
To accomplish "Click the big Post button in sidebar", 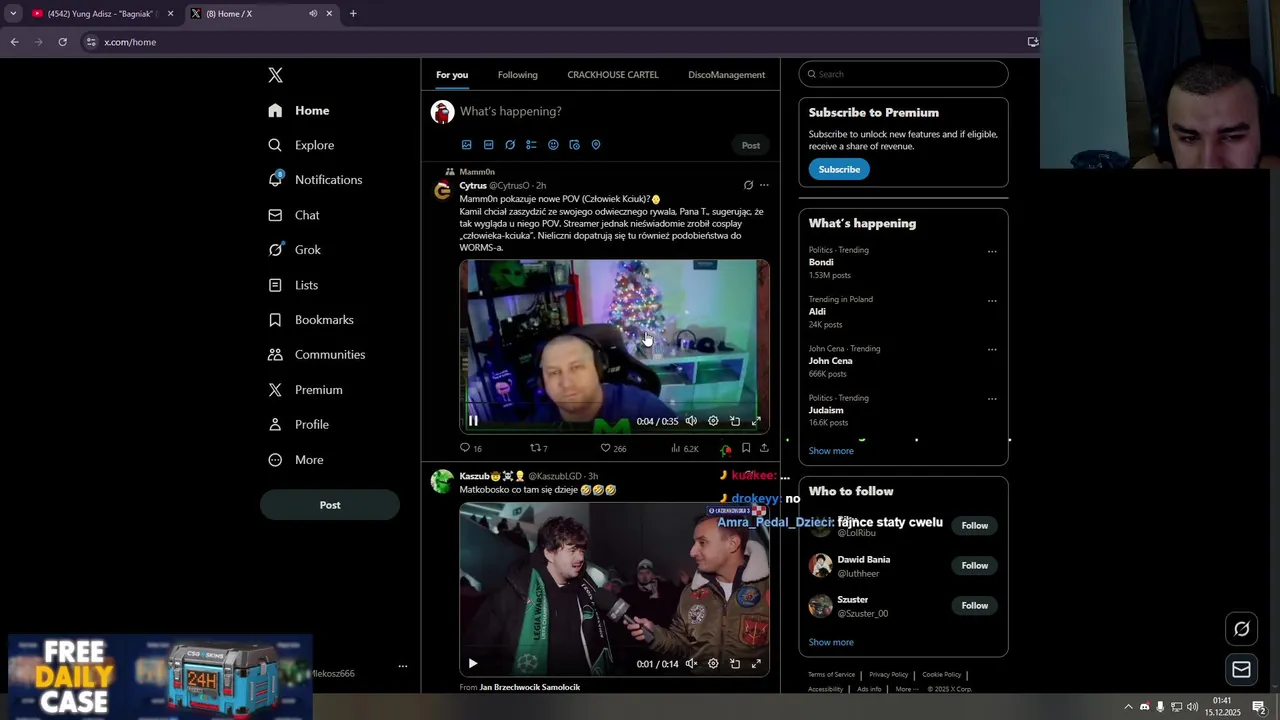I will [x=330, y=505].
